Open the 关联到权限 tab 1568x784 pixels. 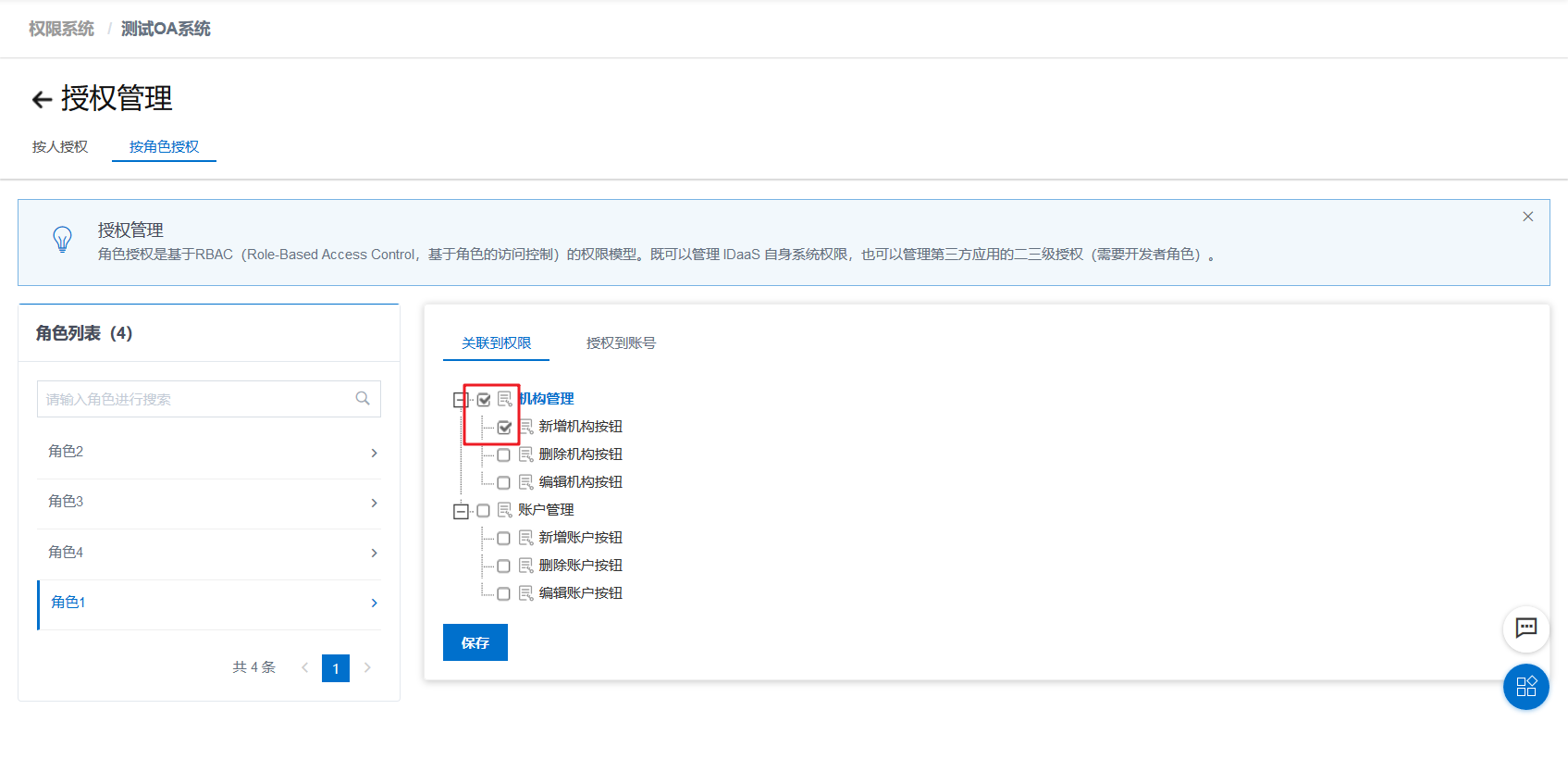click(x=496, y=342)
